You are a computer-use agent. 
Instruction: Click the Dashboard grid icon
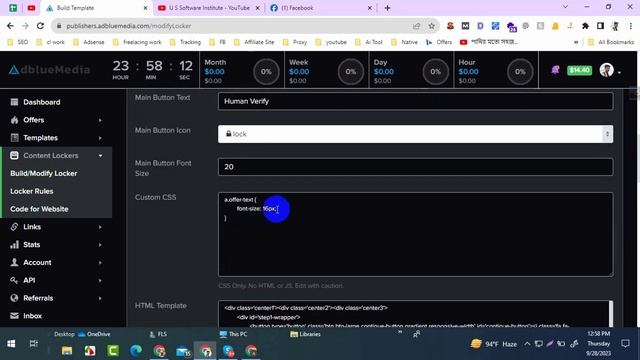pos(14,102)
